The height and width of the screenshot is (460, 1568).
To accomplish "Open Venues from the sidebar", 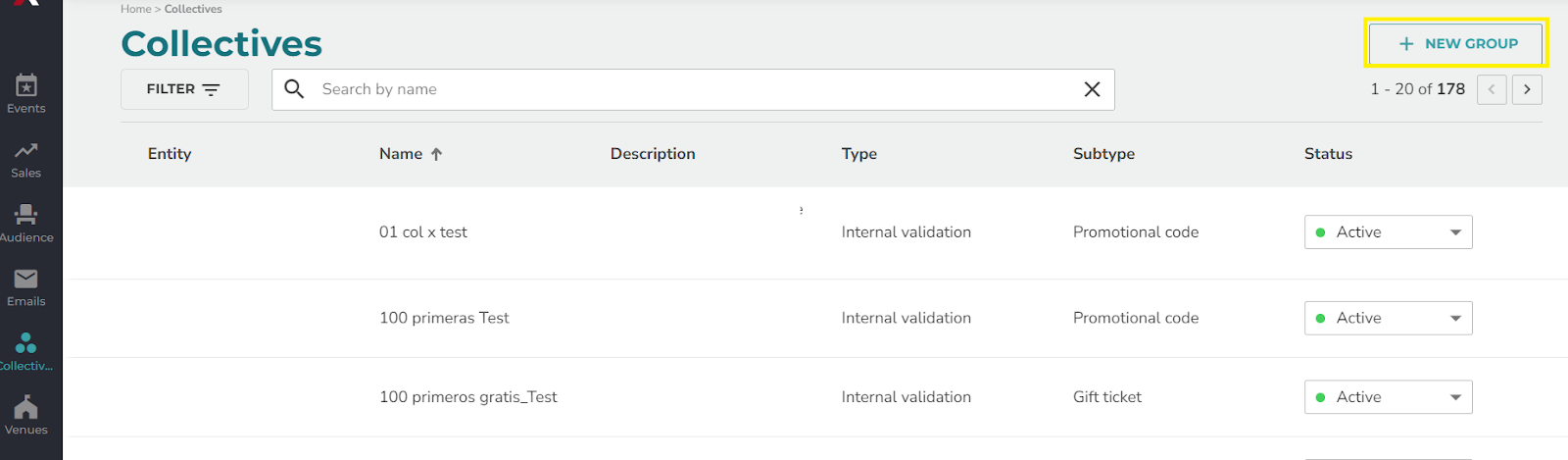I will [x=26, y=416].
